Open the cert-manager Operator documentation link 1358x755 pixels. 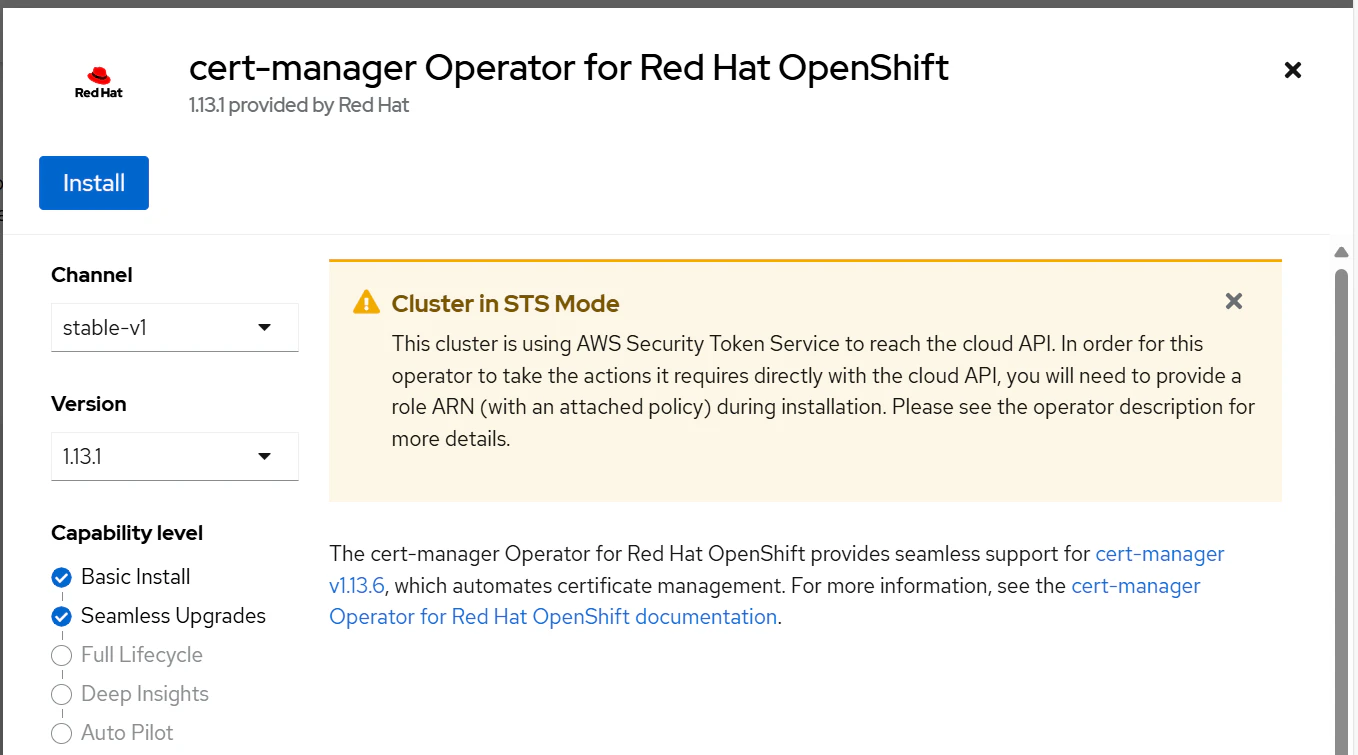(x=765, y=601)
